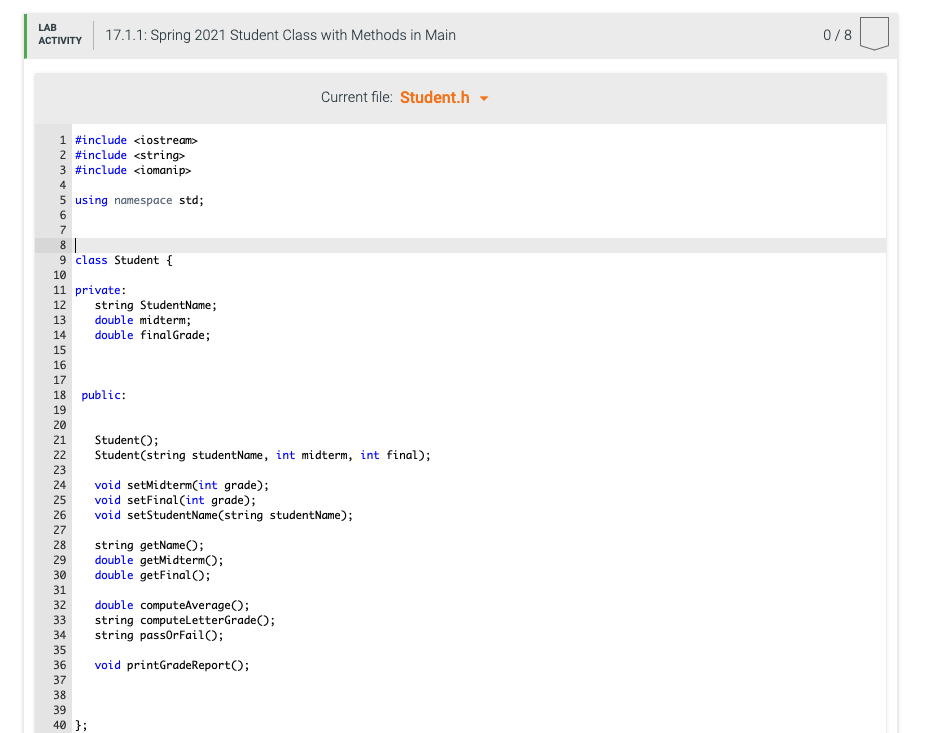Click the line #include <string>
The width and height of the screenshot is (932, 733).
click(x=130, y=155)
